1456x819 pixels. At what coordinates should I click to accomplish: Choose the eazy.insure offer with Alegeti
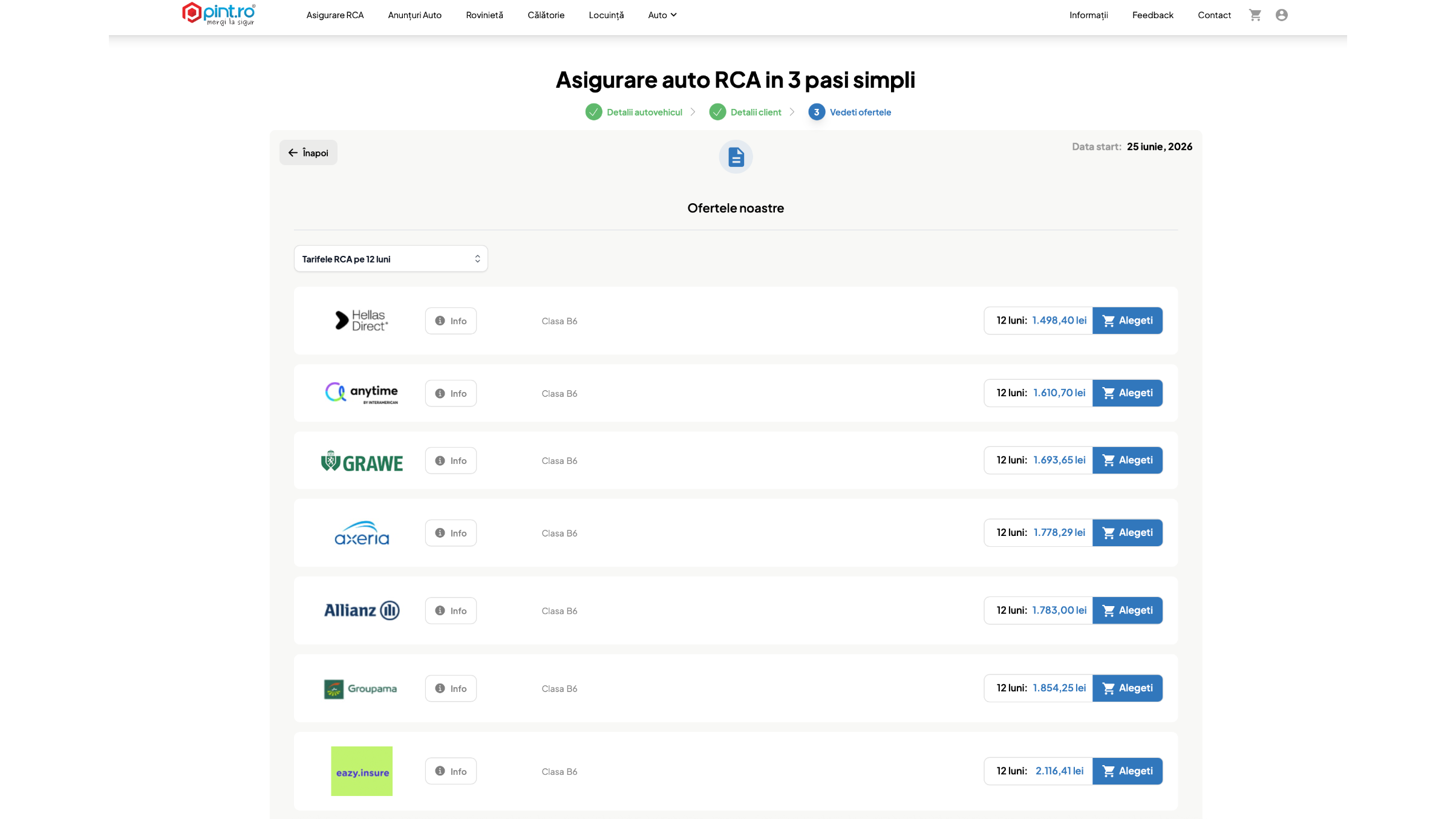click(x=1128, y=771)
